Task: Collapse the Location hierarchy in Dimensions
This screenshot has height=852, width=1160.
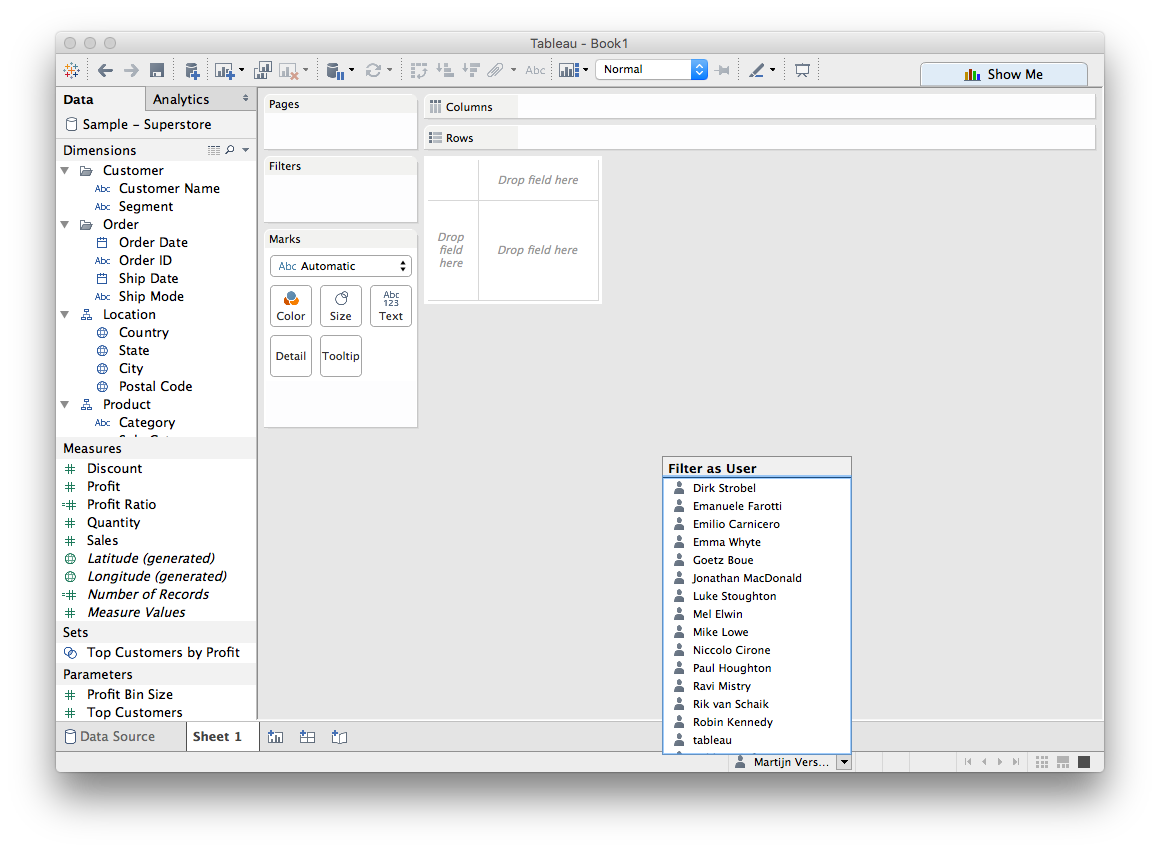Action: pyautogui.click(x=67, y=314)
